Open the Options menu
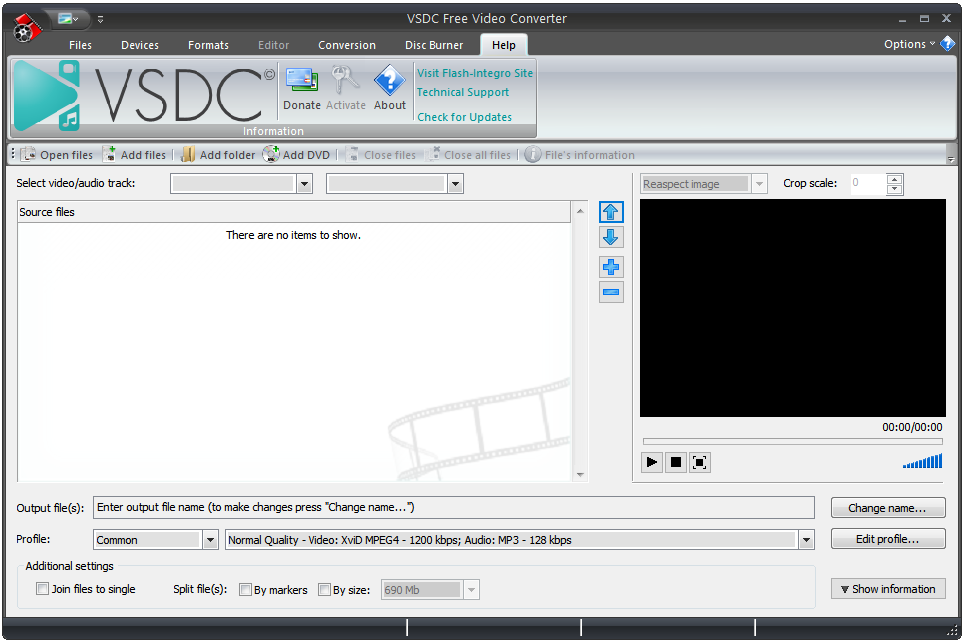 coord(909,44)
